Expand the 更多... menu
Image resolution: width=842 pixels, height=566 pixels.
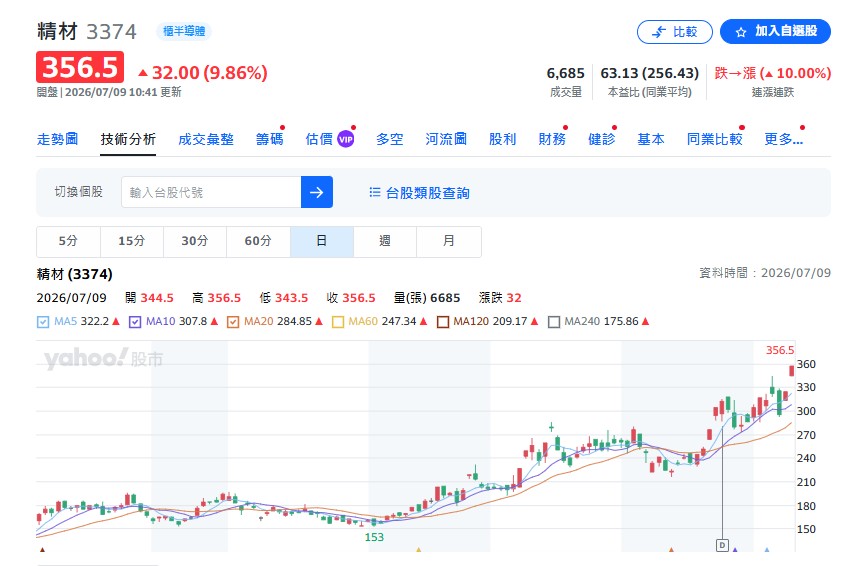[783, 139]
